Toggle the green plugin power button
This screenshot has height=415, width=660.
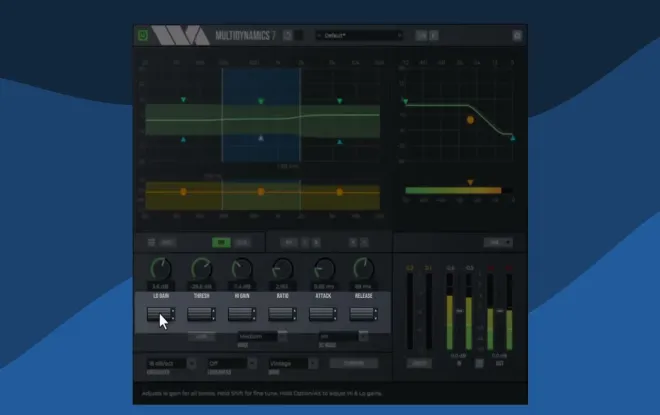(143, 35)
